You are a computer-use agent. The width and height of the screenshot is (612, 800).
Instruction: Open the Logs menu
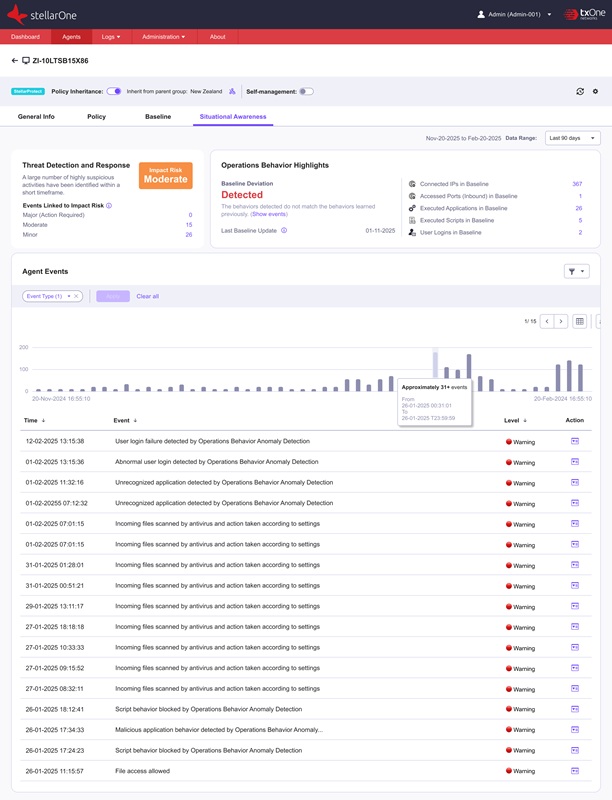point(110,37)
